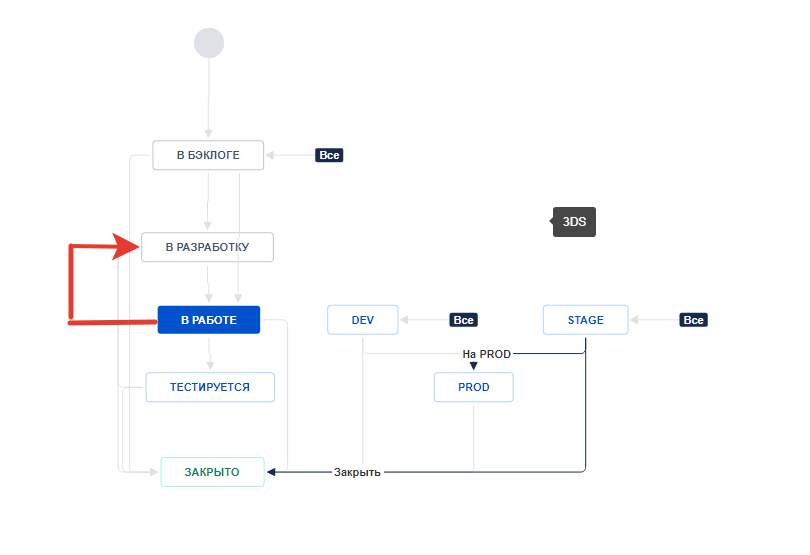Click the arrow from start circle to В БЭКЛОГЕ

(x=209, y=98)
